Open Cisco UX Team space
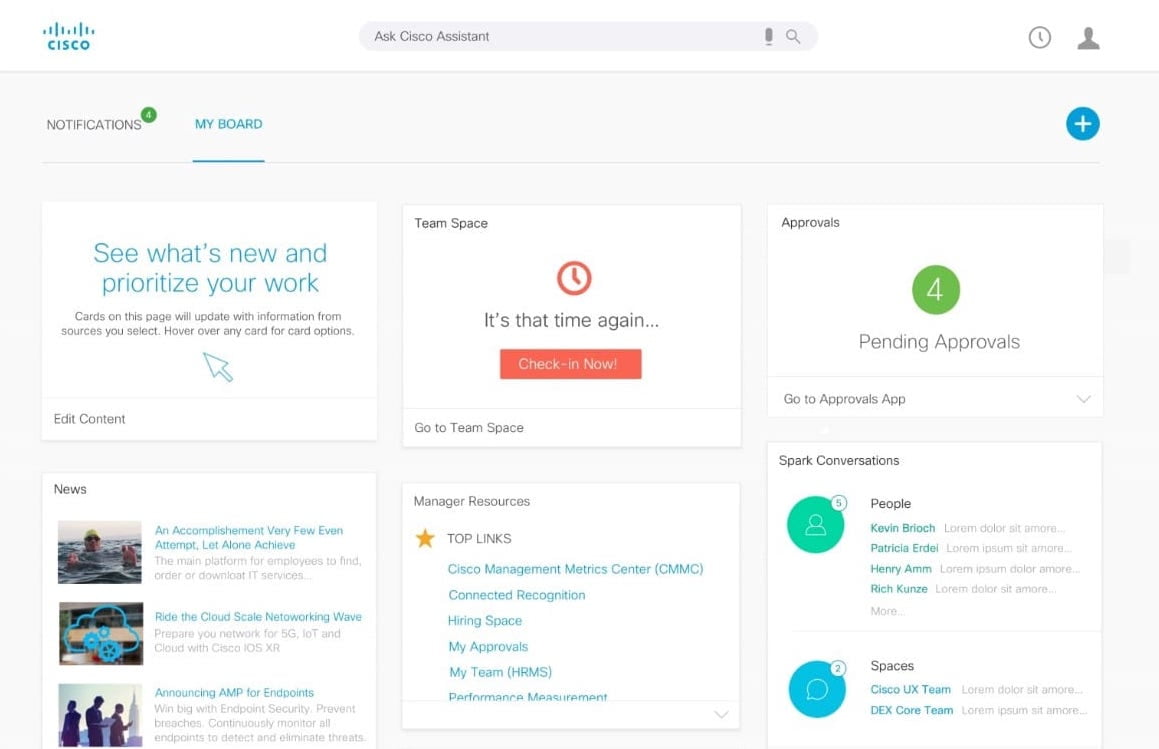This screenshot has height=749, width=1159. pos(911,689)
